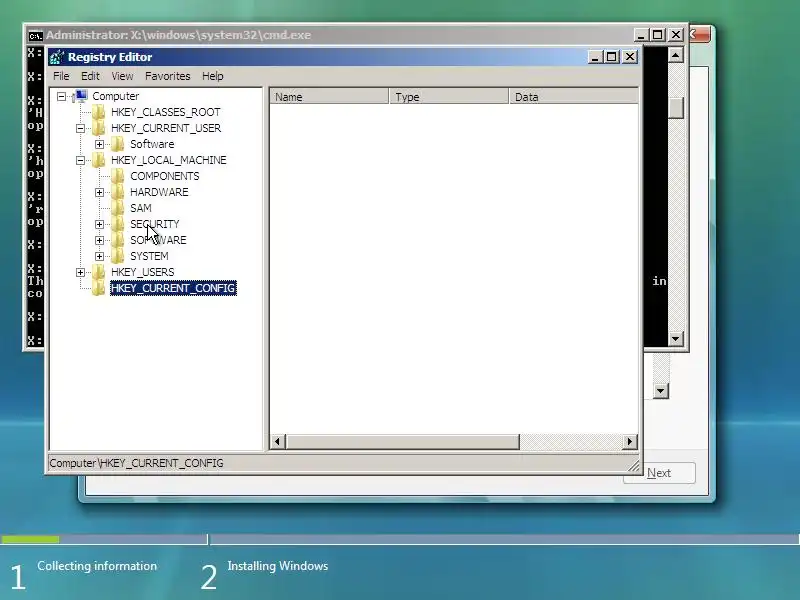Click the HARDWARE folder icon

(x=117, y=192)
